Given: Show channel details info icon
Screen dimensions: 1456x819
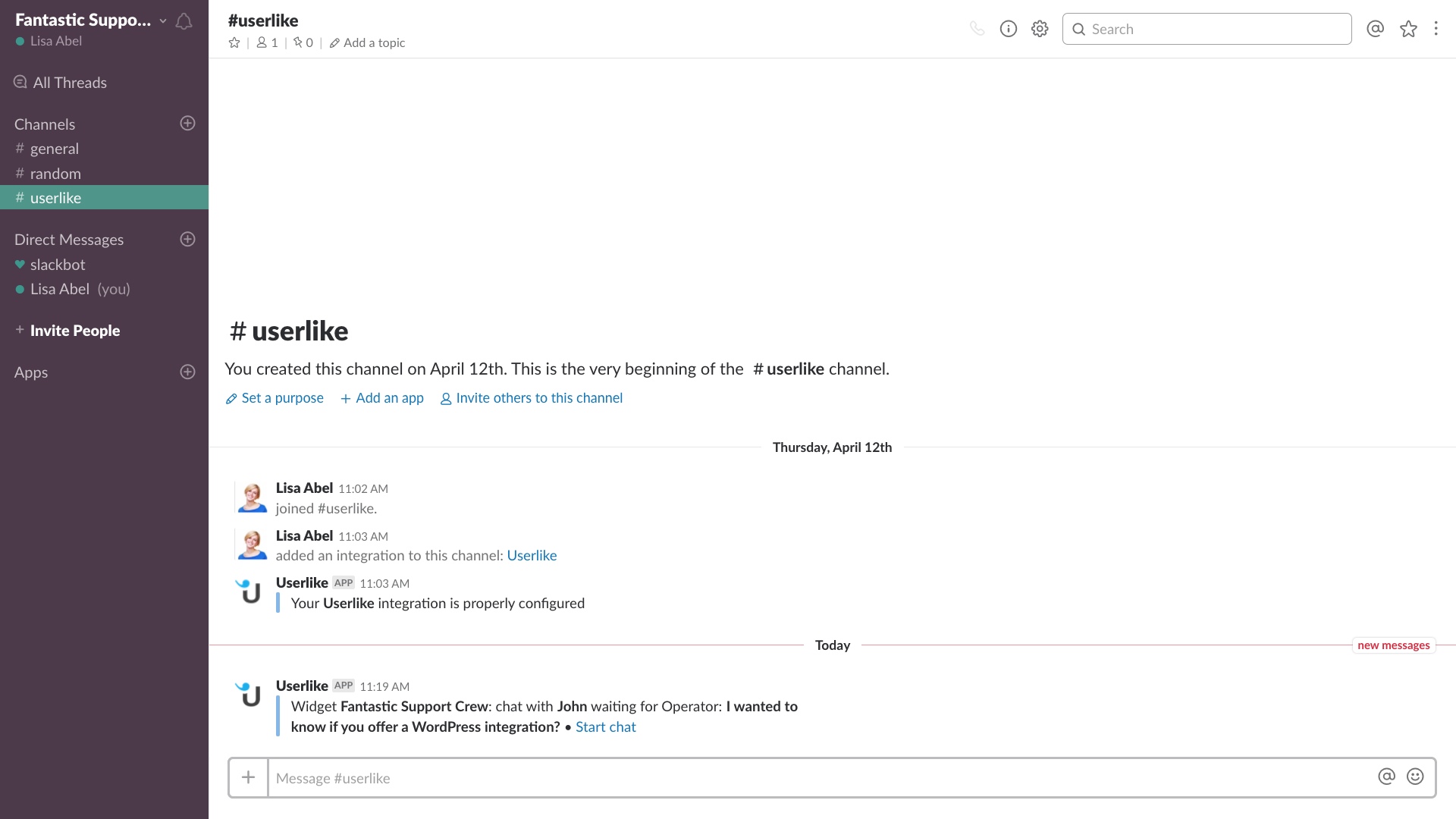Looking at the screenshot, I should 1008,29.
